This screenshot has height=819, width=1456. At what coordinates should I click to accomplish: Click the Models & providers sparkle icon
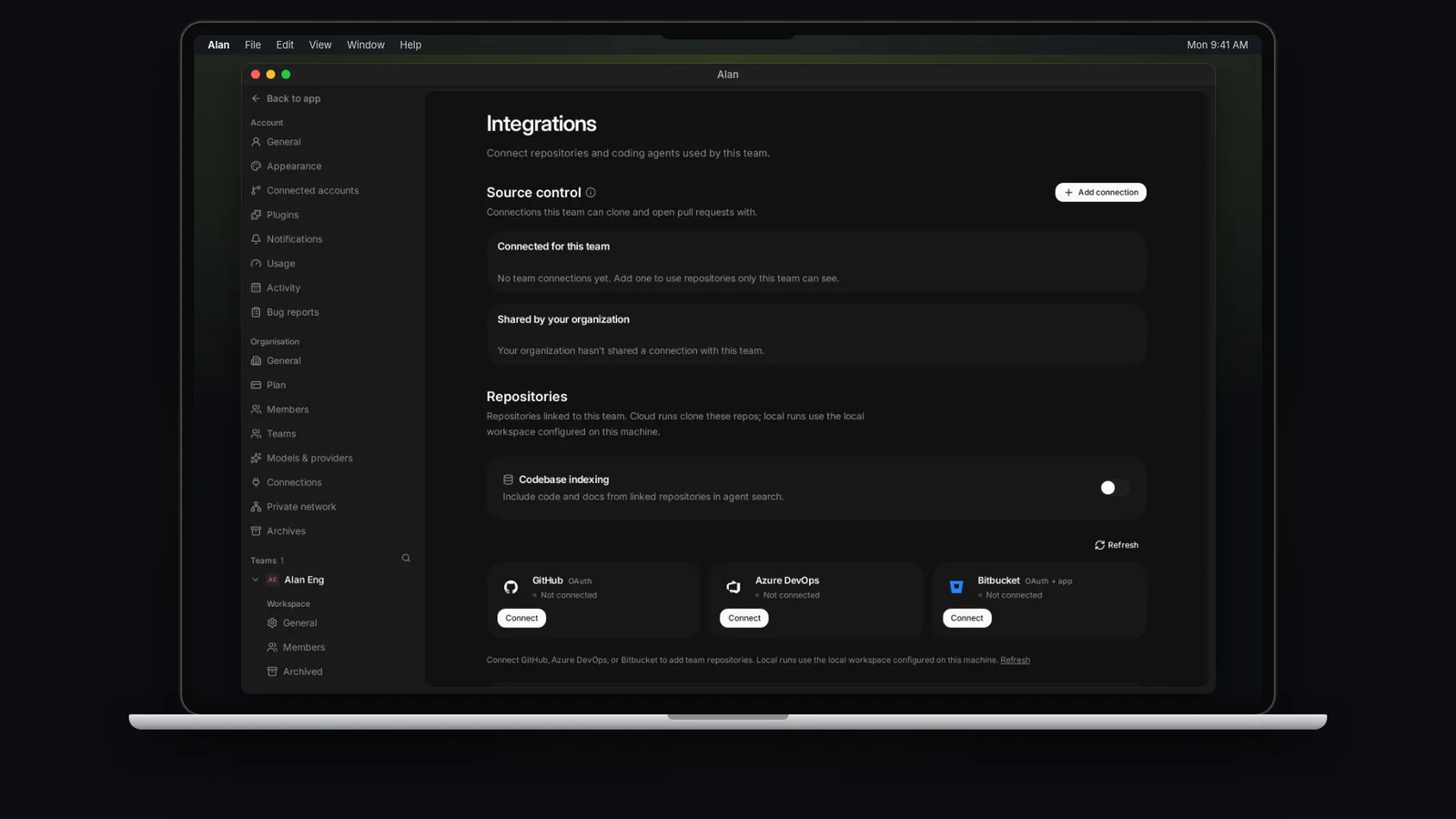[256, 458]
